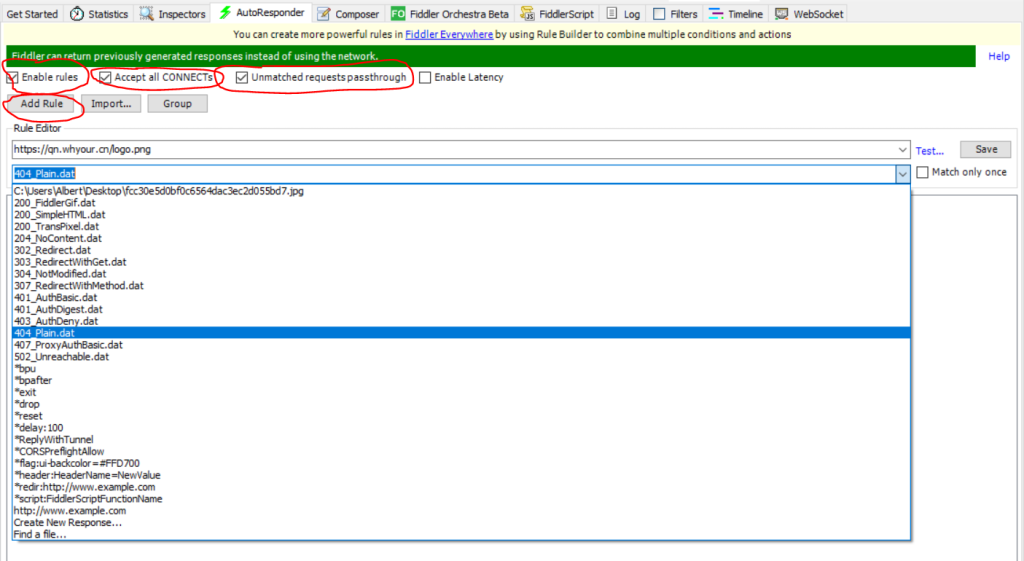Switch to the Get Started tab
The width and height of the screenshot is (1024, 561).
point(32,14)
